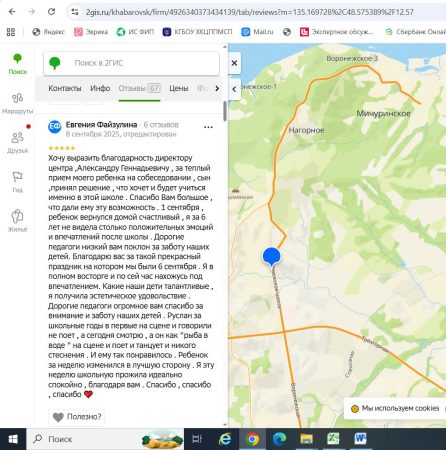Open the Гид guide flag icon
The width and height of the screenshot is (446, 450).
pyautogui.click(x=17, y=182)
